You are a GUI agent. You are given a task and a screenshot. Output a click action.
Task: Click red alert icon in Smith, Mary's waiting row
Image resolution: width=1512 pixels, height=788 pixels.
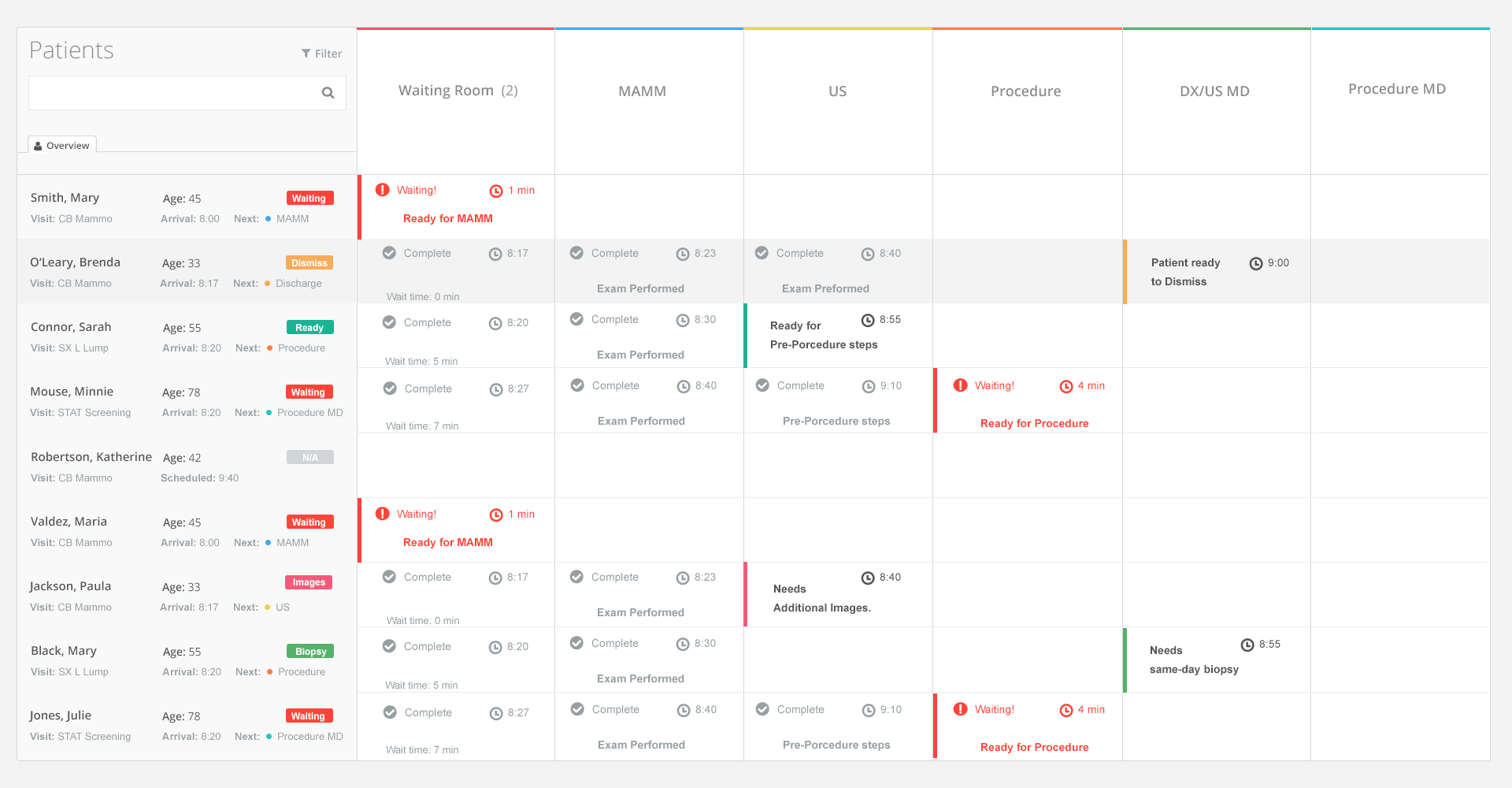pyautogui.click(x=383, y=190)
